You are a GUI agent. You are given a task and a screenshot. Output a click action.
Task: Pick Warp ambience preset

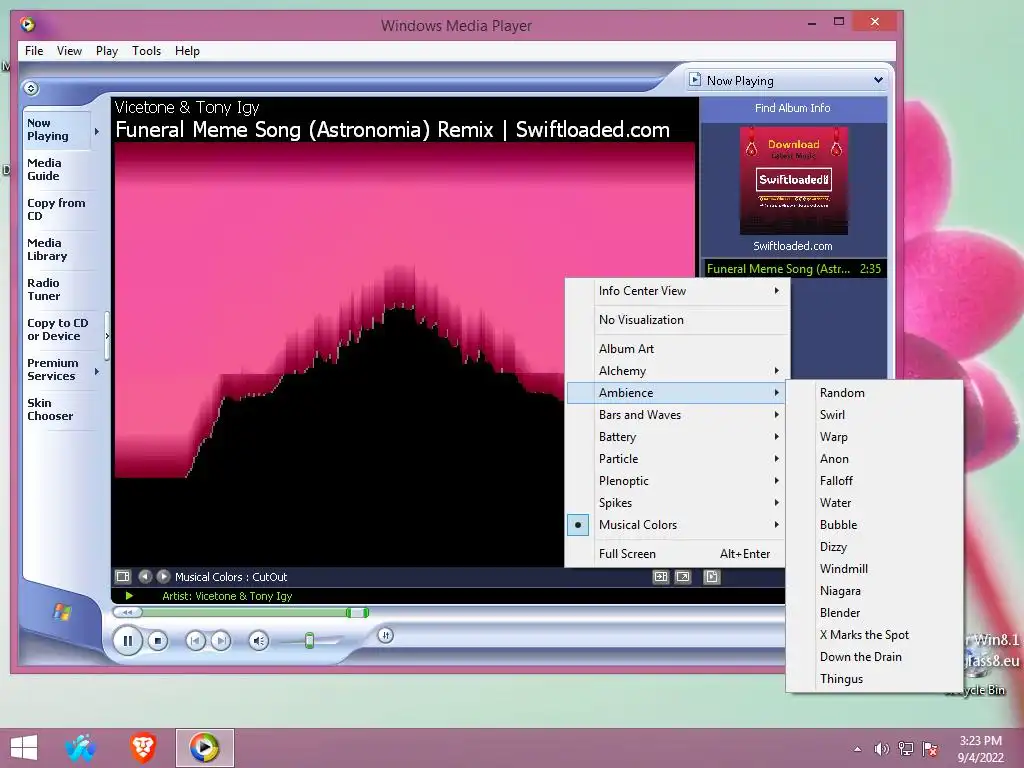[874, 437]
